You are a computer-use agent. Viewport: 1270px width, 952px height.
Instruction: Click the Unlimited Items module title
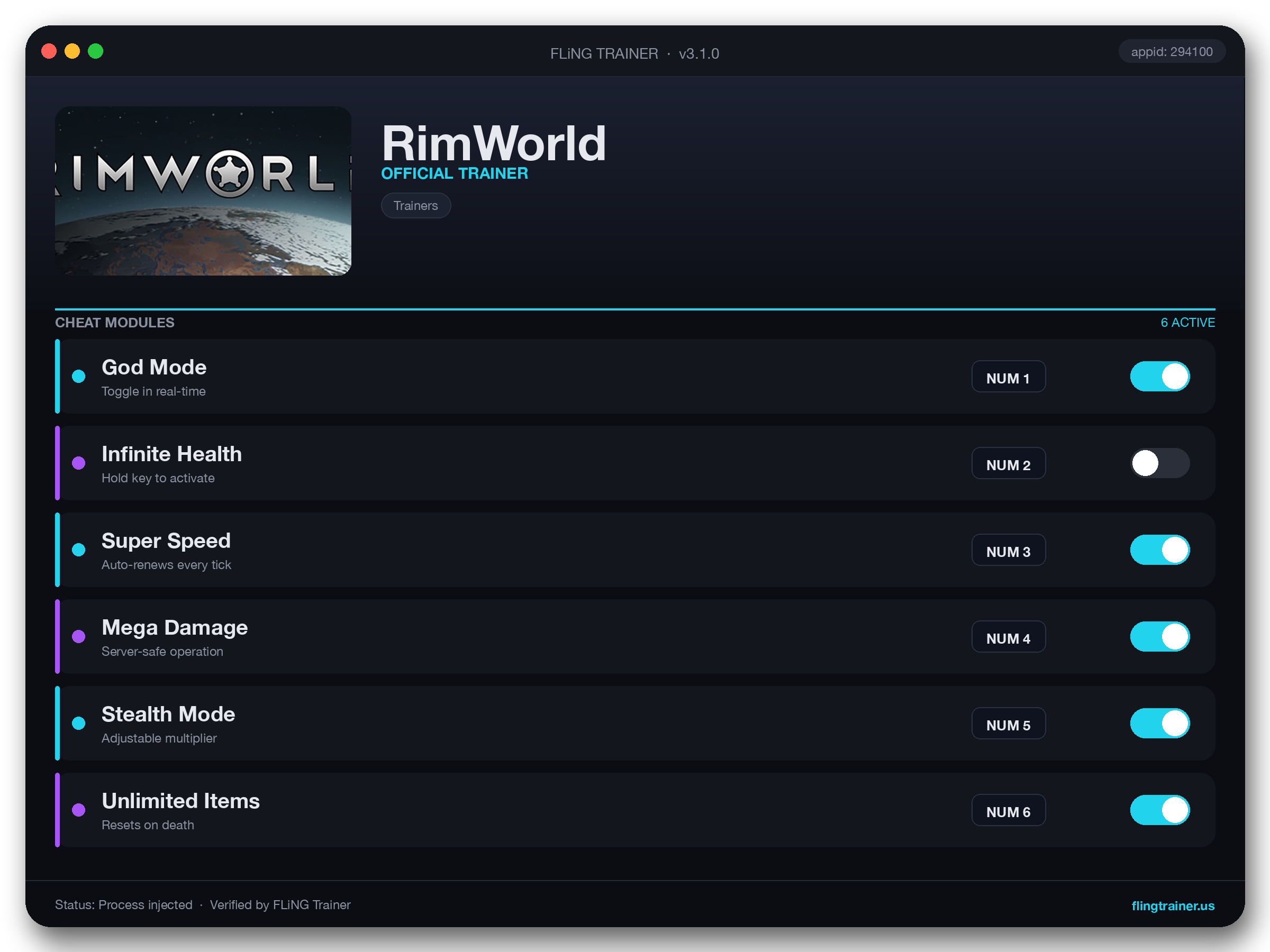click(180, 801)
